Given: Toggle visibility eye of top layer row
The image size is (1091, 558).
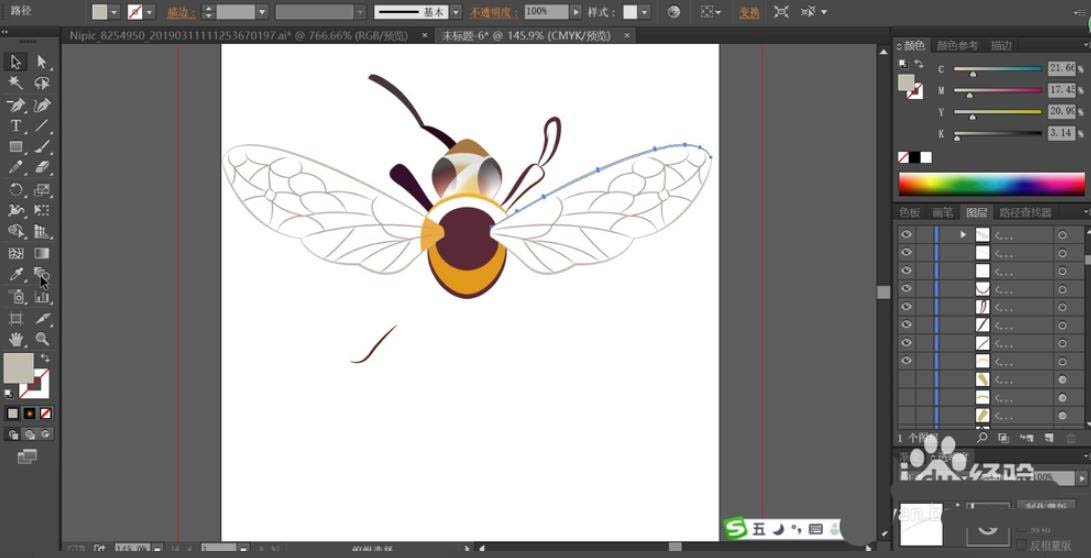Looking at the screenshot, I should tap(906, 235).
